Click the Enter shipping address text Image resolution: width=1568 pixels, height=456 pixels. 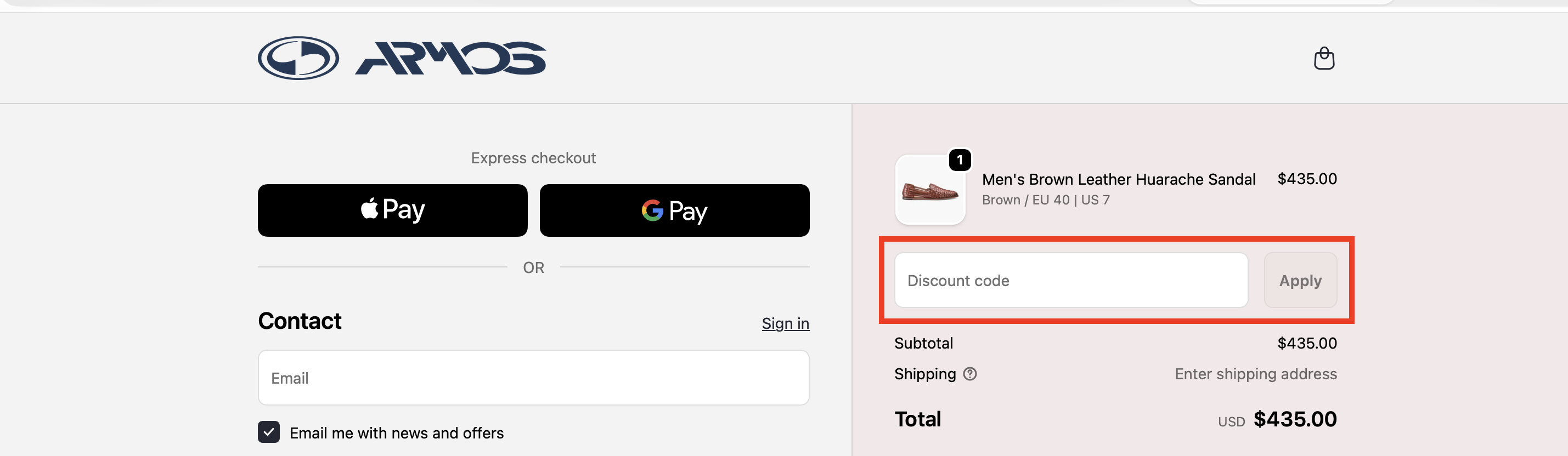pos(1255,374)
